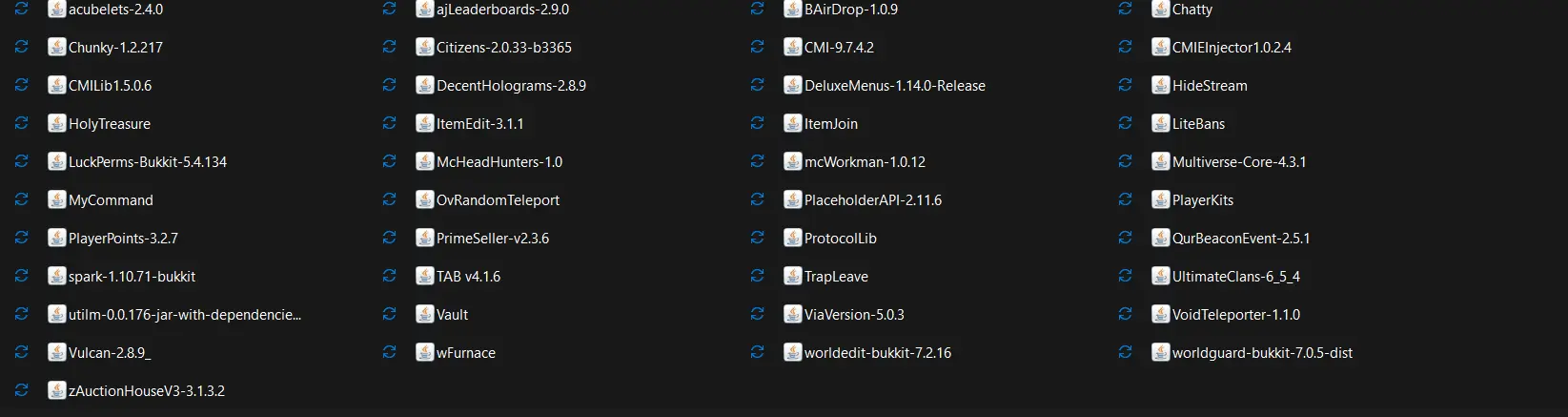Select the QurBeaconEvent-2.5.1 jar icon

point(1161,238)
